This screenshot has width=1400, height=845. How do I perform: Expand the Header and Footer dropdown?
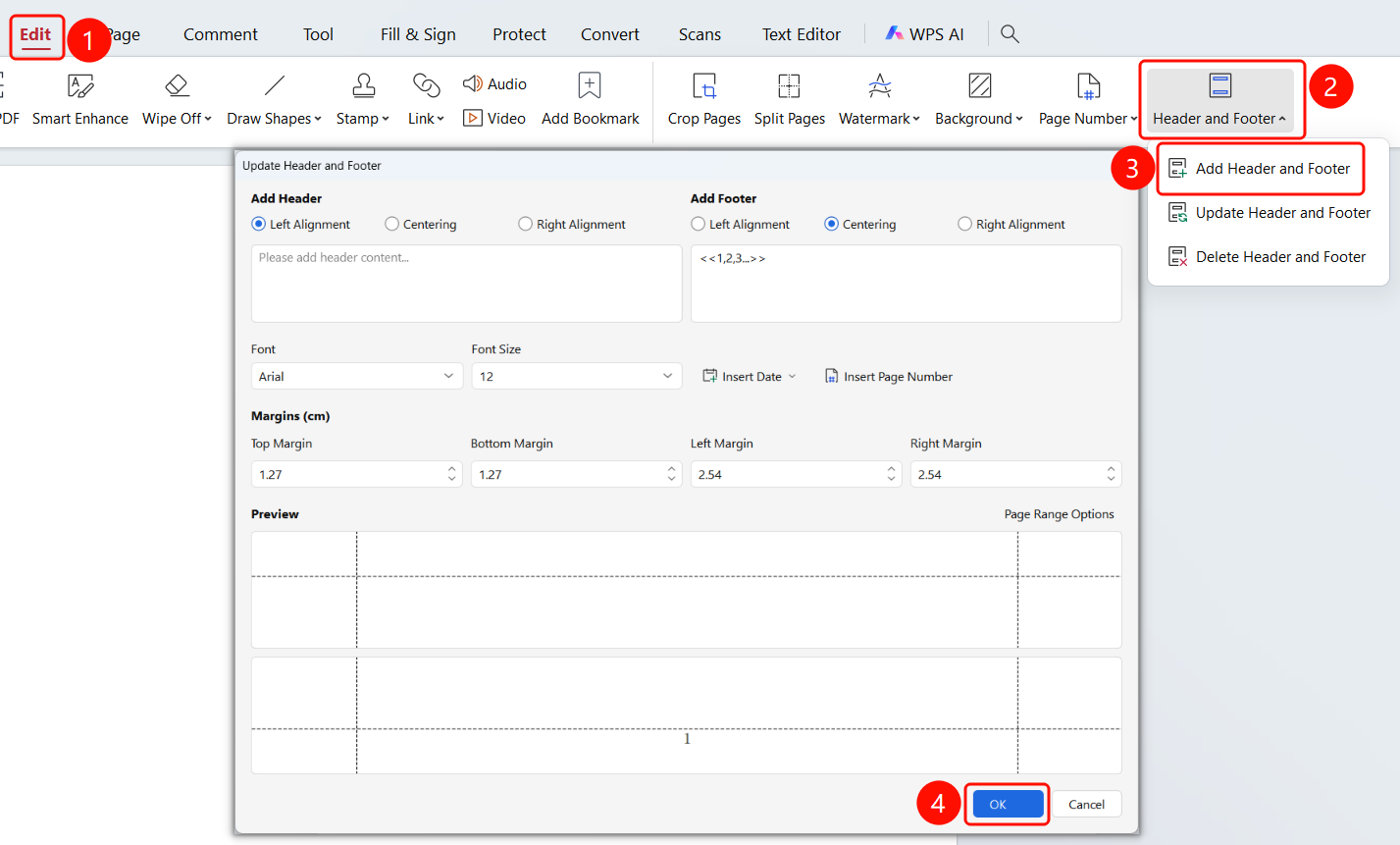pos(1219,100)
